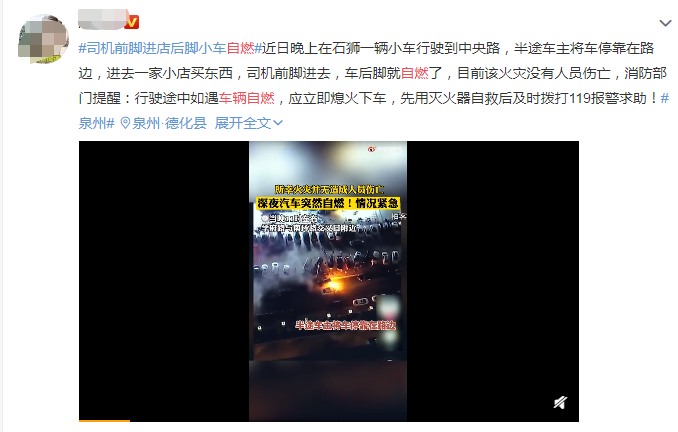This screenshot has width=678, height=432.
Task: Unmute the video with the speaker icon
Action: pos(560,403)
